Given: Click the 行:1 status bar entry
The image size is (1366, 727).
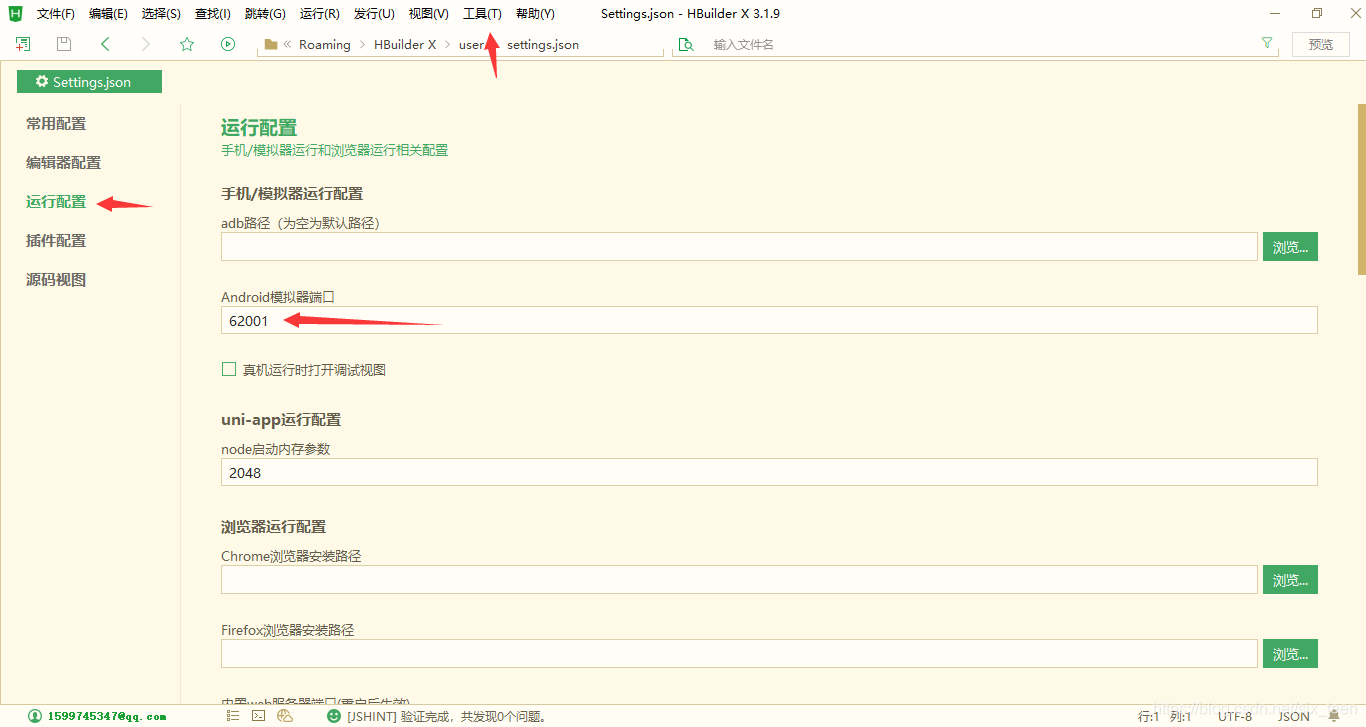Looking at the screenshot, I should 1149,716.
